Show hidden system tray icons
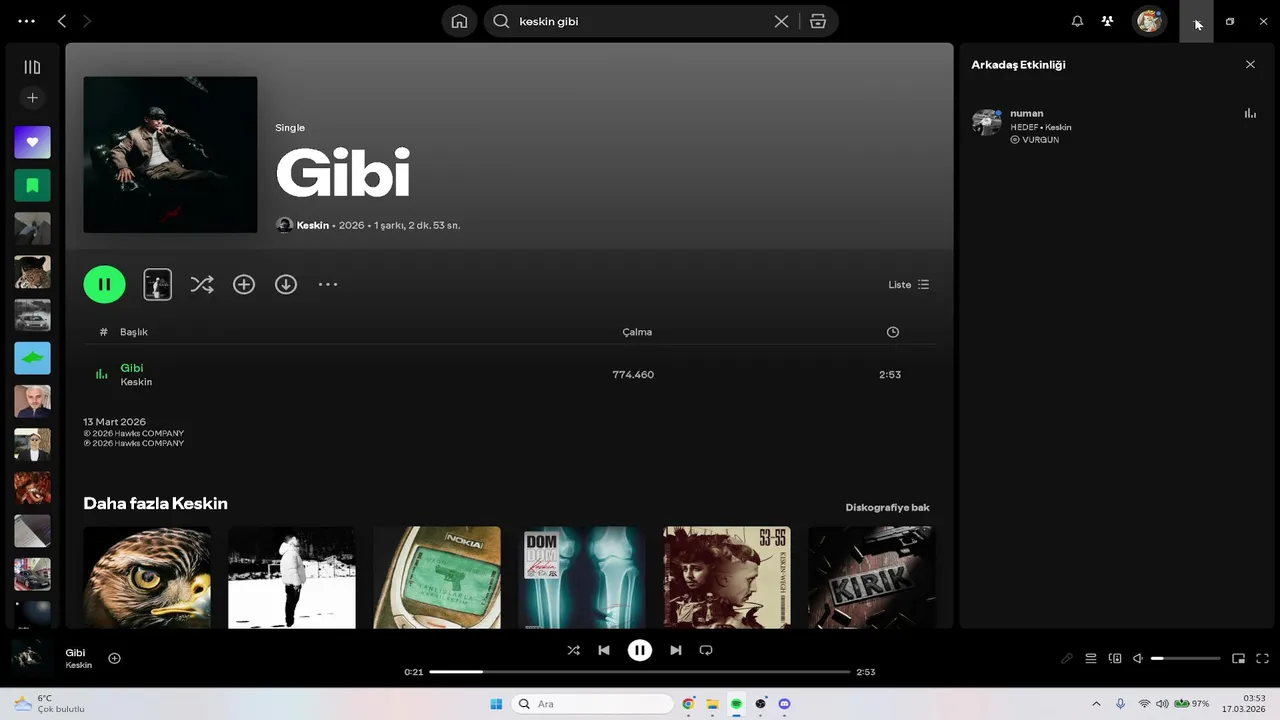This screenshot has height=720, width=1280. point(1096,704)
